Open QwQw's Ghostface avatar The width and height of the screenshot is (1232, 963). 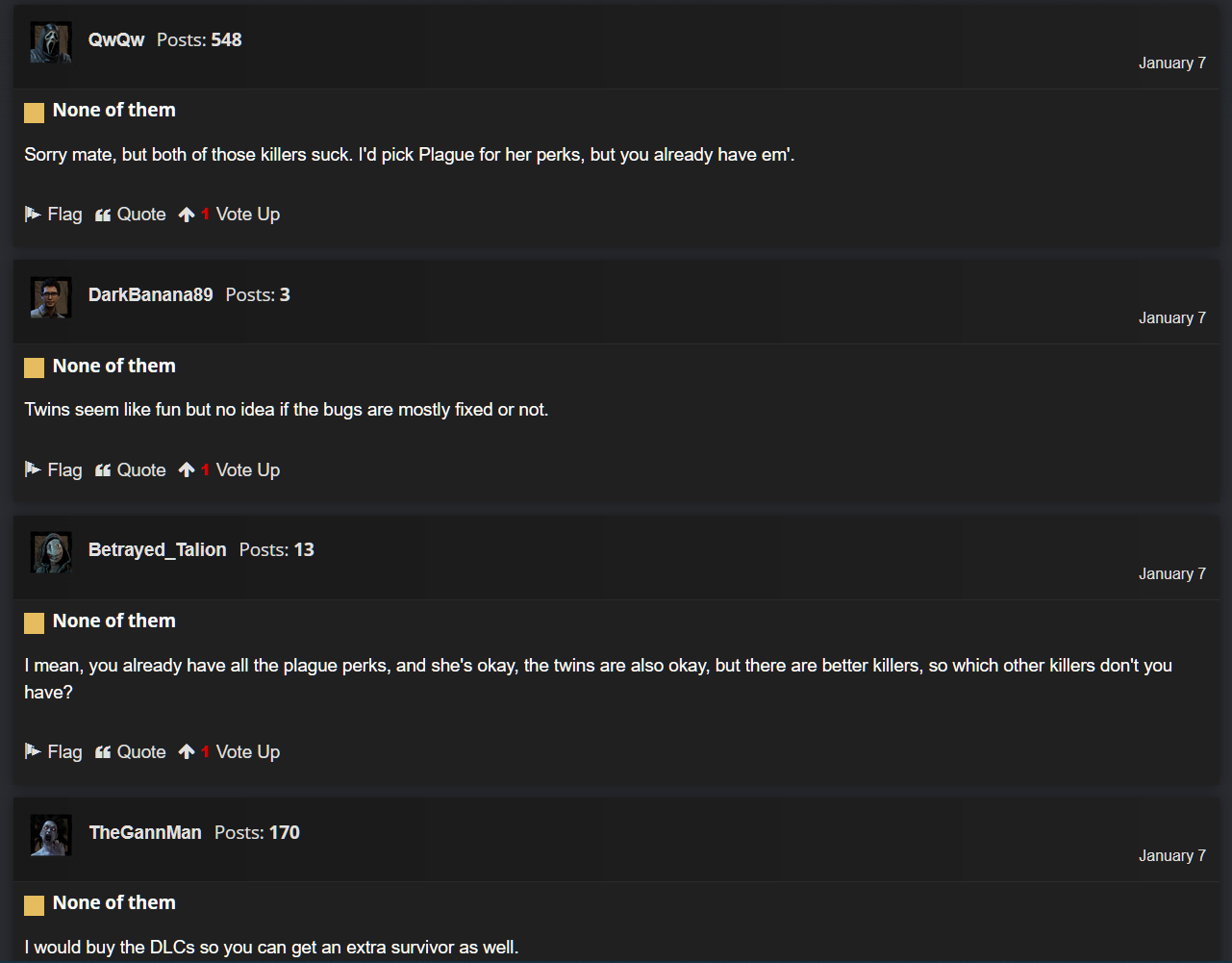coord(51,42)
